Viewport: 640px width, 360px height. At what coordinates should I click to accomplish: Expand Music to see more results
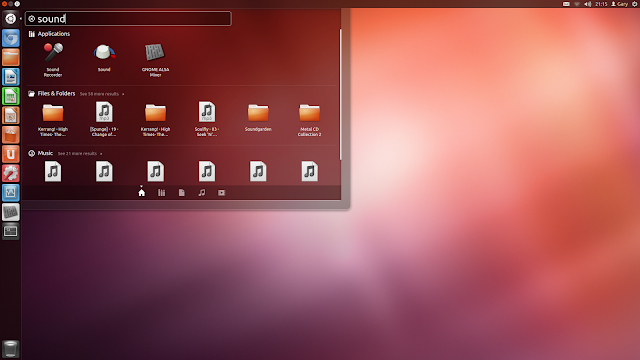tap(80, 153)
